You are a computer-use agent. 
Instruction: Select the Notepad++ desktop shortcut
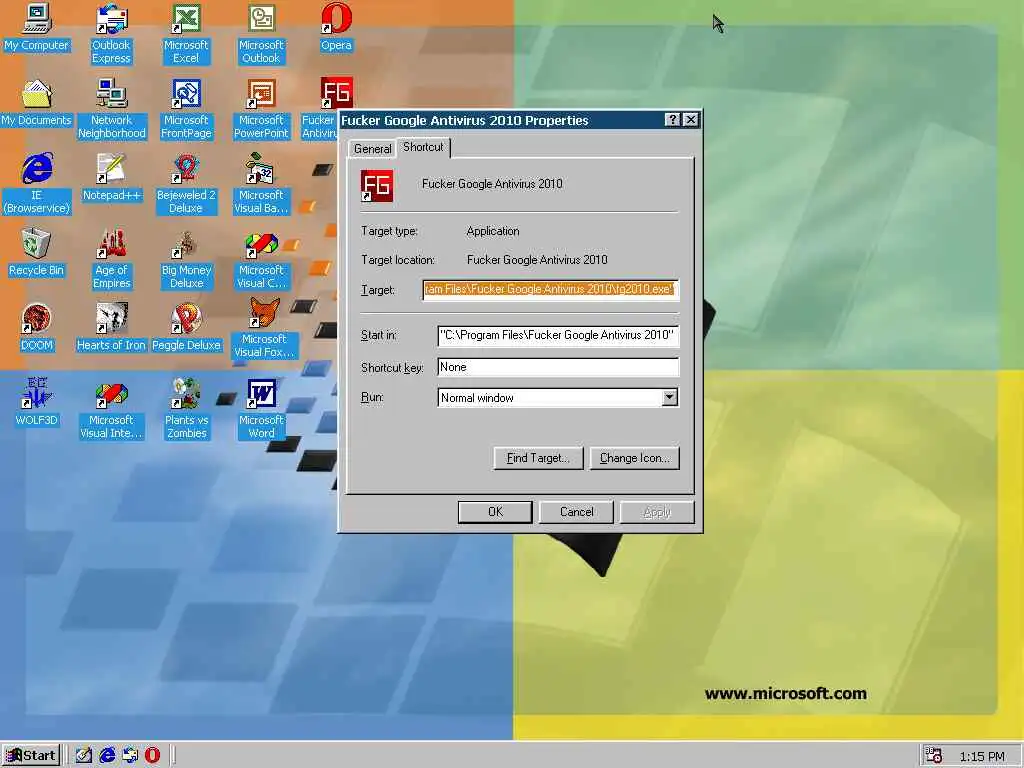click(111, 178)
